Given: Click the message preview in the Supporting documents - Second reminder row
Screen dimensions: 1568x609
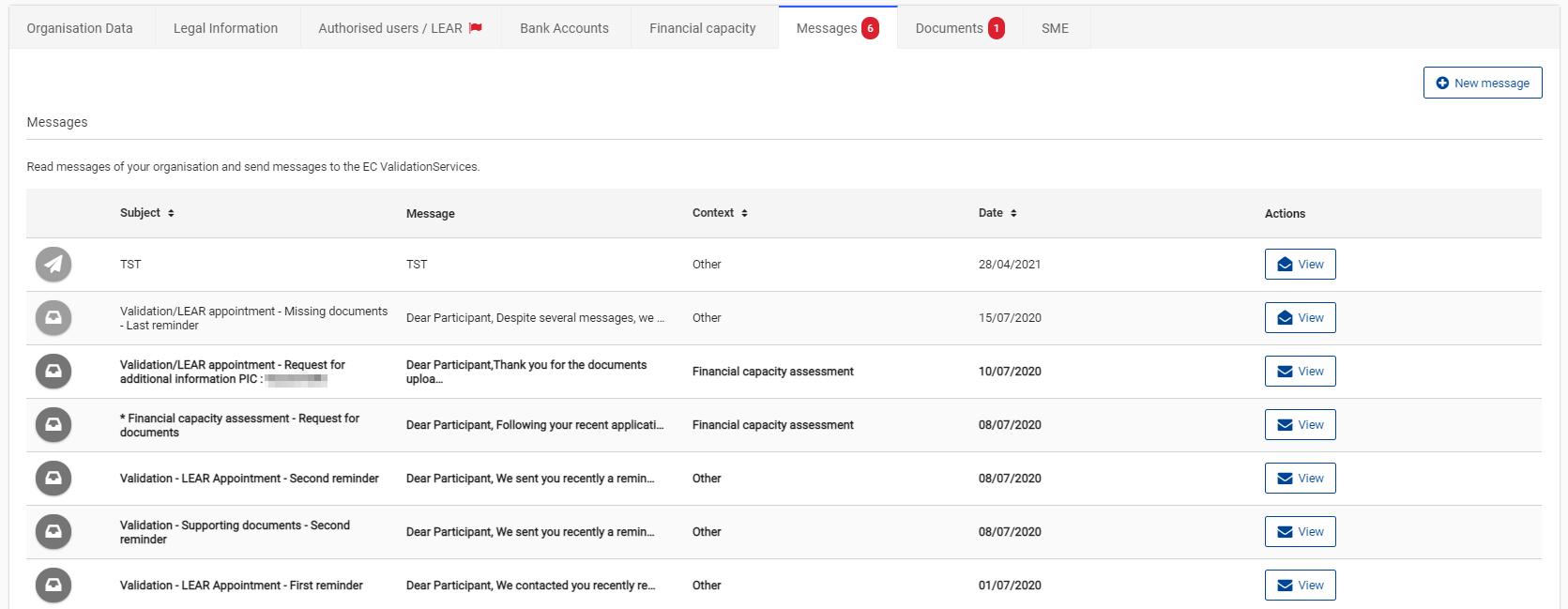Looking at the screenshot, I should click(x=530, y=532).
